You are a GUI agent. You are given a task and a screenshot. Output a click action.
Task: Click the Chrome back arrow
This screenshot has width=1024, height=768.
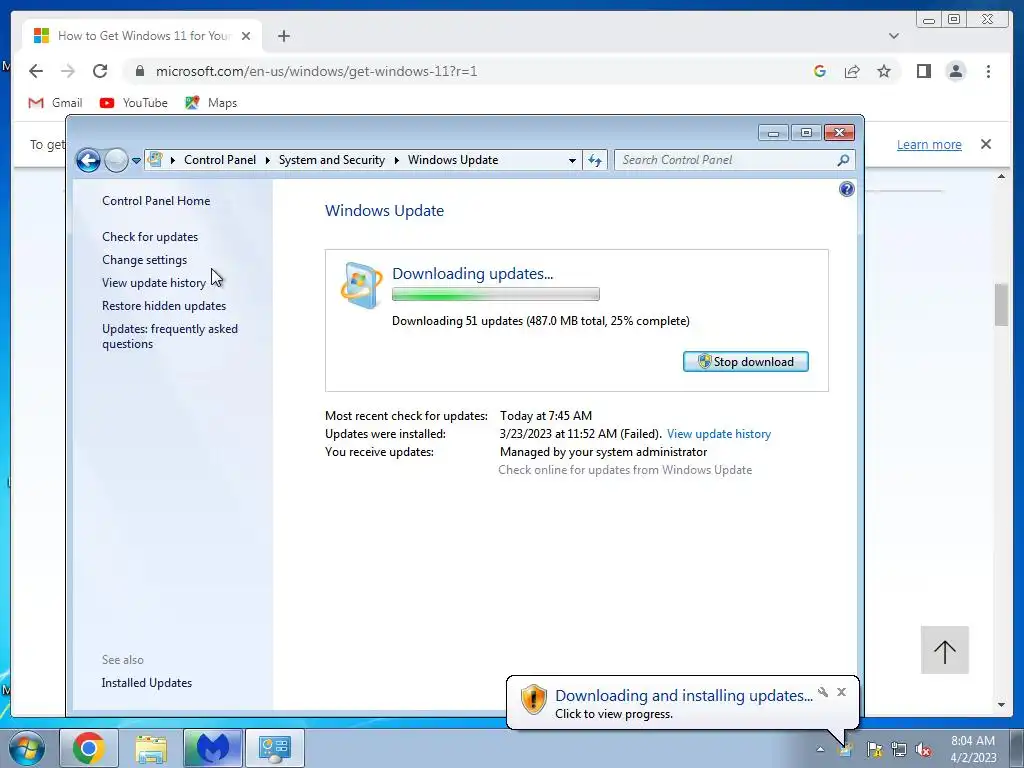click(36, 71)
